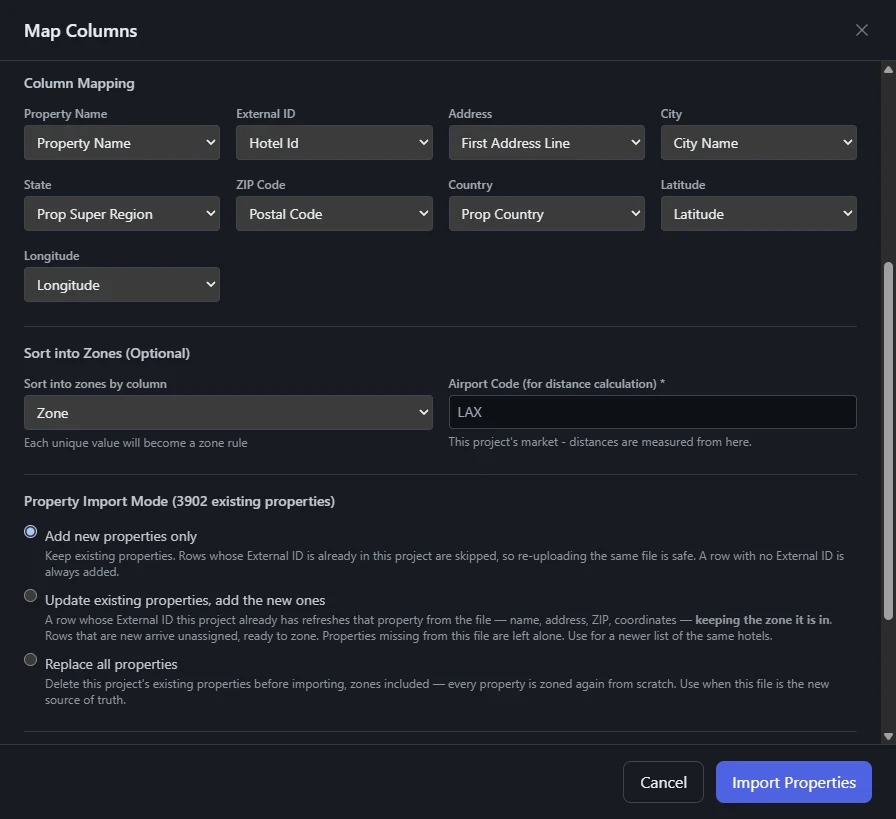Click the text 'This project's market - distances are measured from here.'
Image resolution: width=896 pixels, height=819 pixels.
(x=600, y=442)
